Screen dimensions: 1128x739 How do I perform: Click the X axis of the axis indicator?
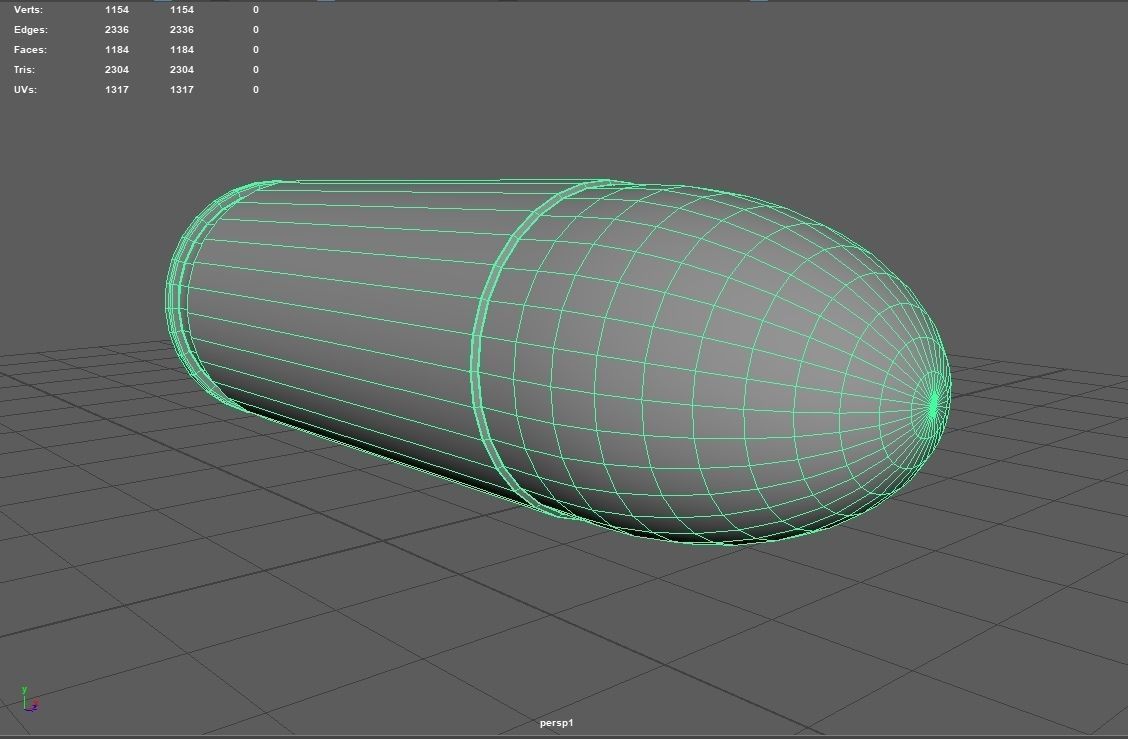point(36,701)
